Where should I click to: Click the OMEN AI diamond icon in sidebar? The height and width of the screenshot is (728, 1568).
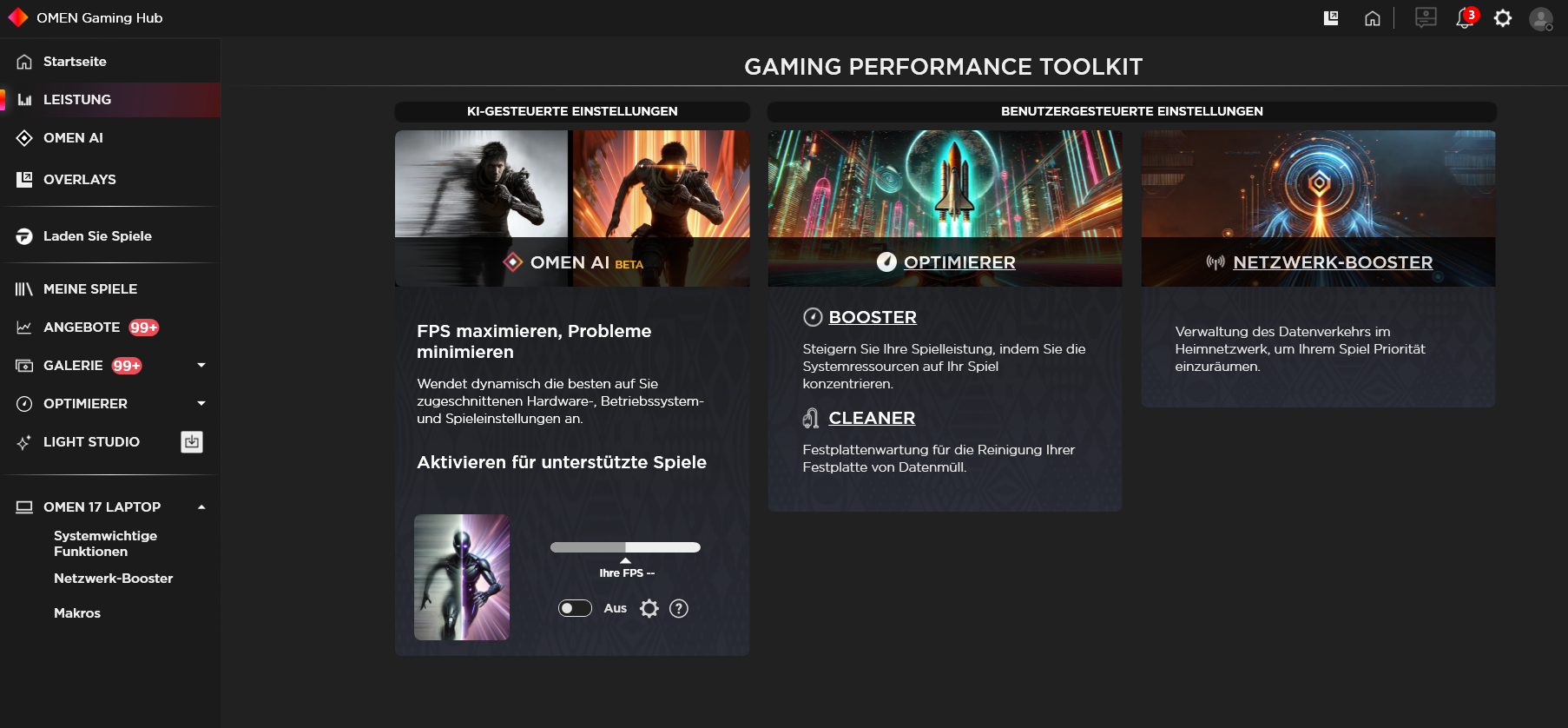click(24, 138)
